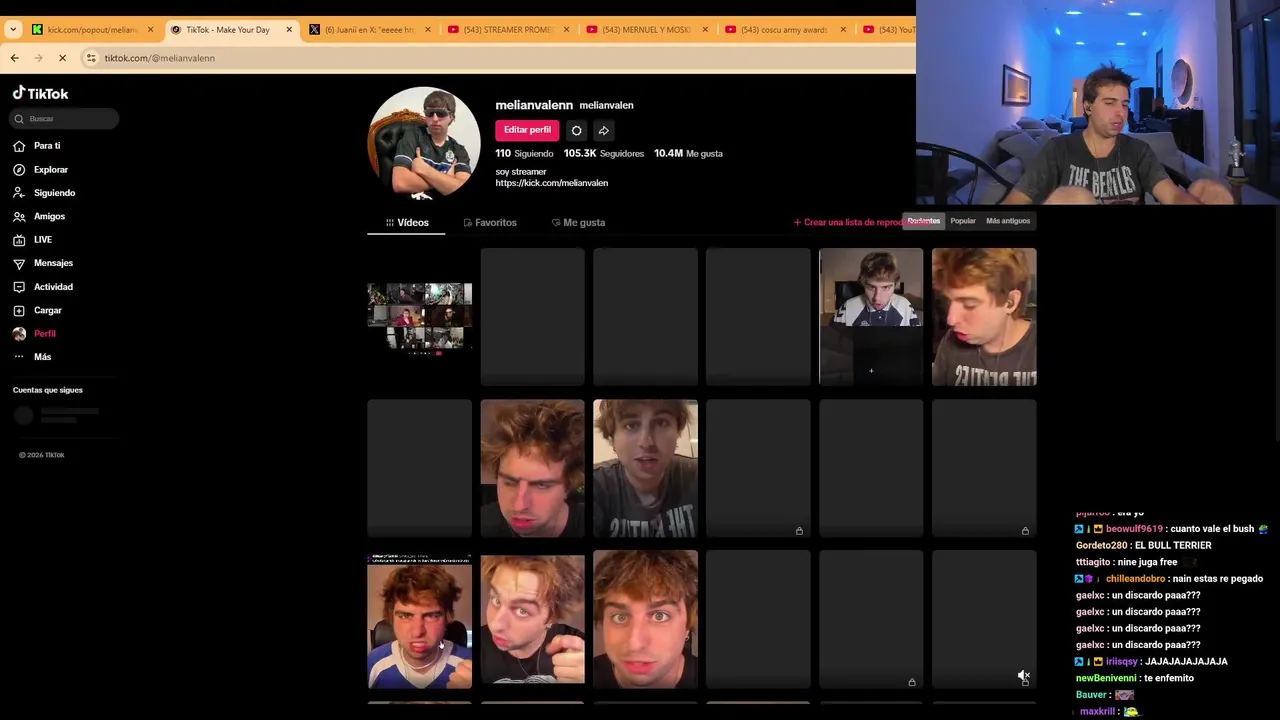Click chat message from beowulf9619
The width and height of the screenshot is (1280, 720).
pos(1171,529)
